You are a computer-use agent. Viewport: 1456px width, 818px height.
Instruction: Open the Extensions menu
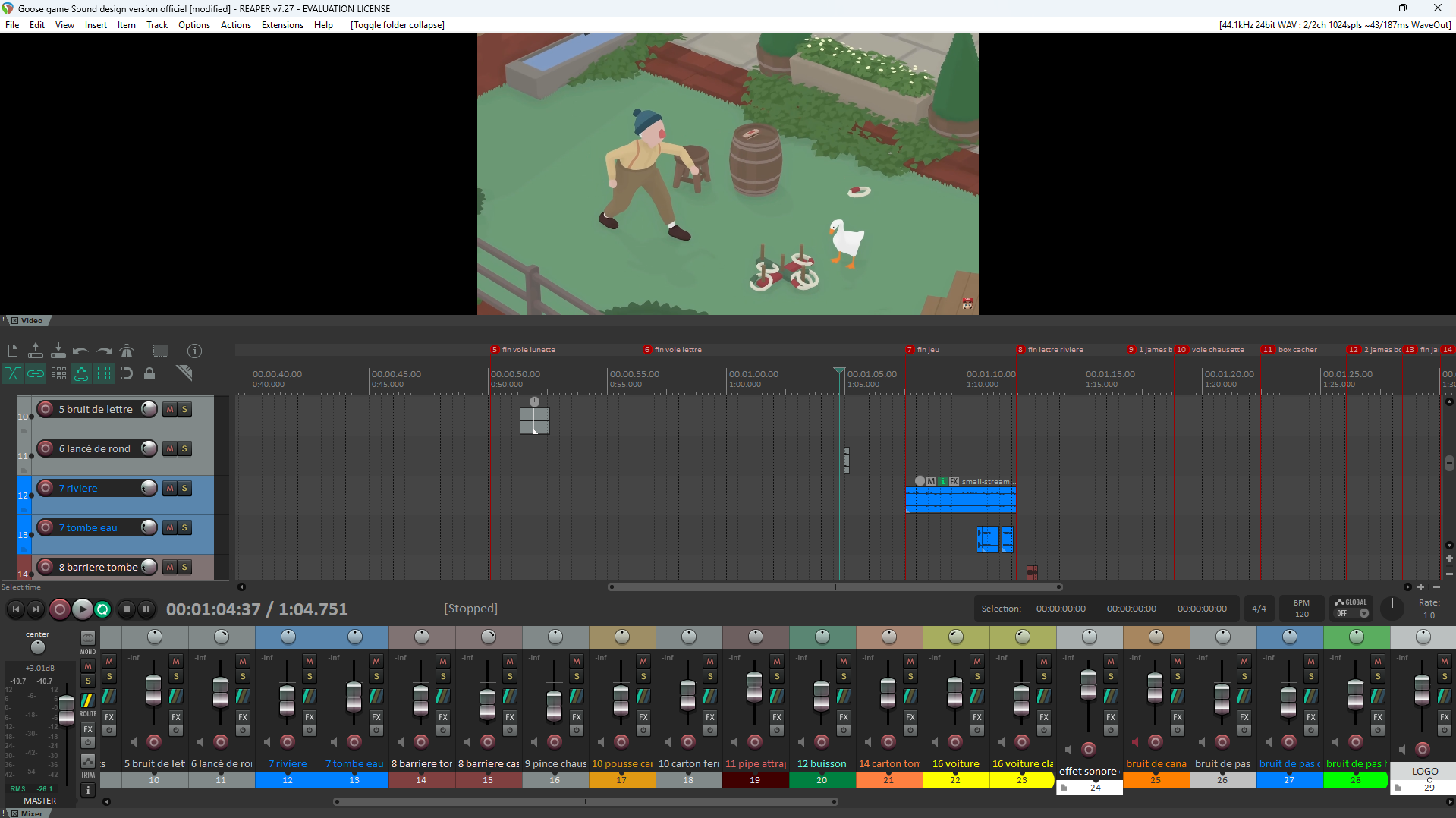(282, 25)
